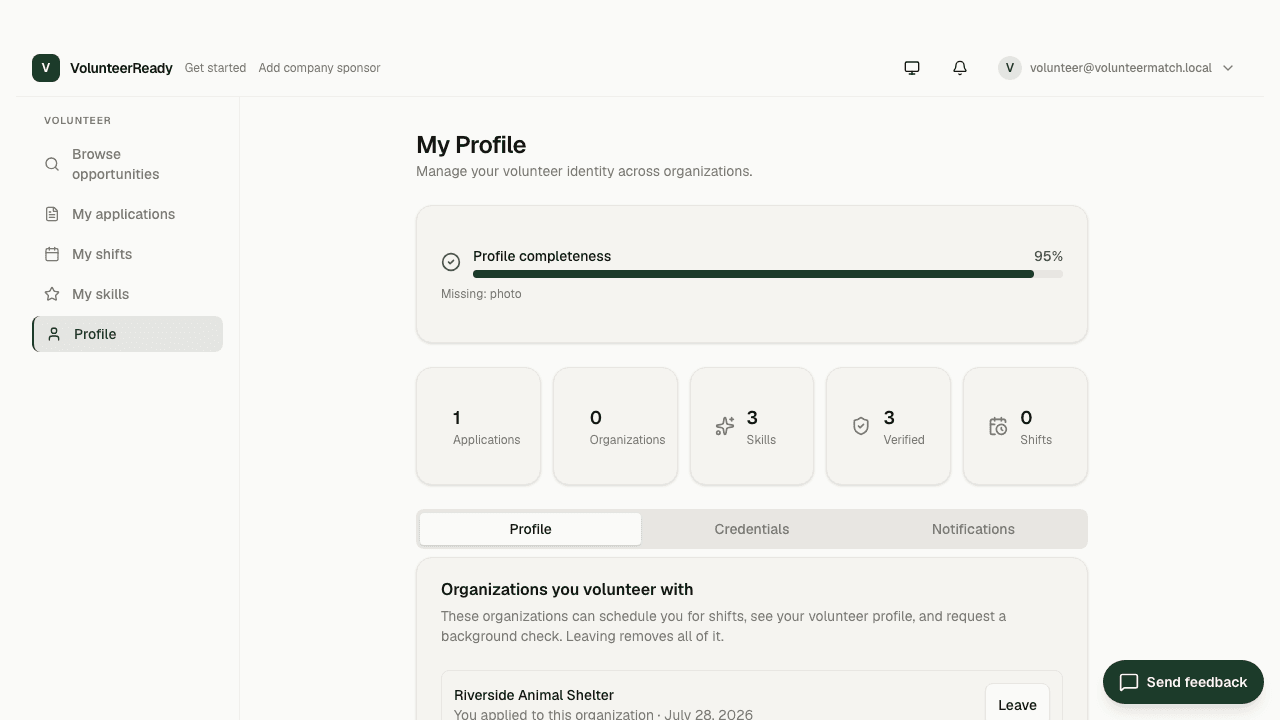Click the 'My Profile' heading
The image size is (1280, 720).
click(471, 145)
